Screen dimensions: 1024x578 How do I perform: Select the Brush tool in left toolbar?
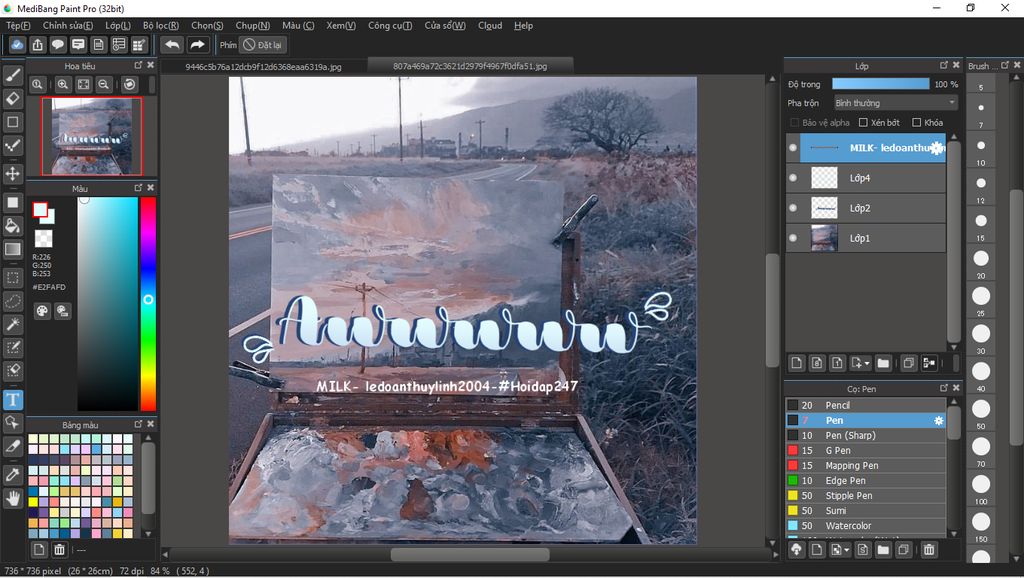(x=12, y=76)
